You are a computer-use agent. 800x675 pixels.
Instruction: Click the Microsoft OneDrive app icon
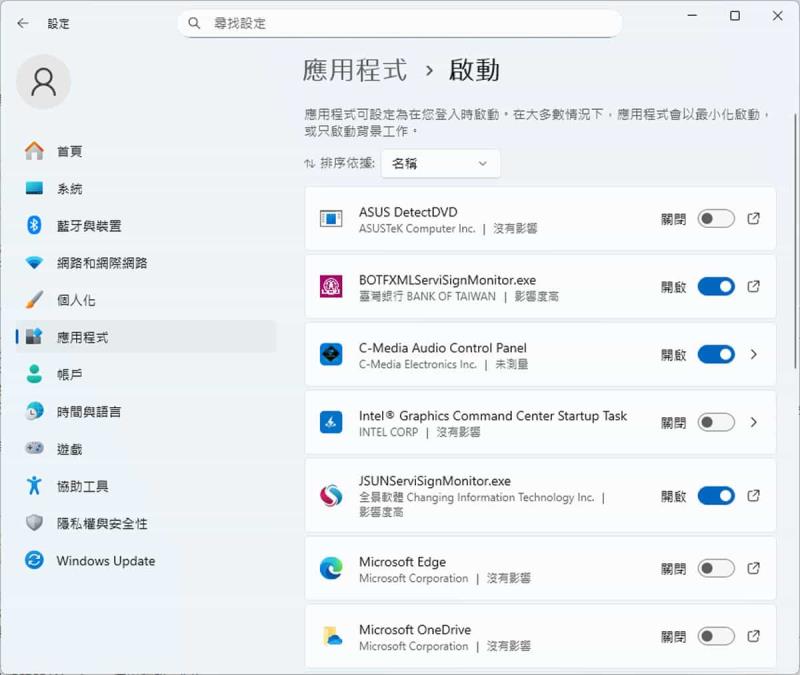331,637
